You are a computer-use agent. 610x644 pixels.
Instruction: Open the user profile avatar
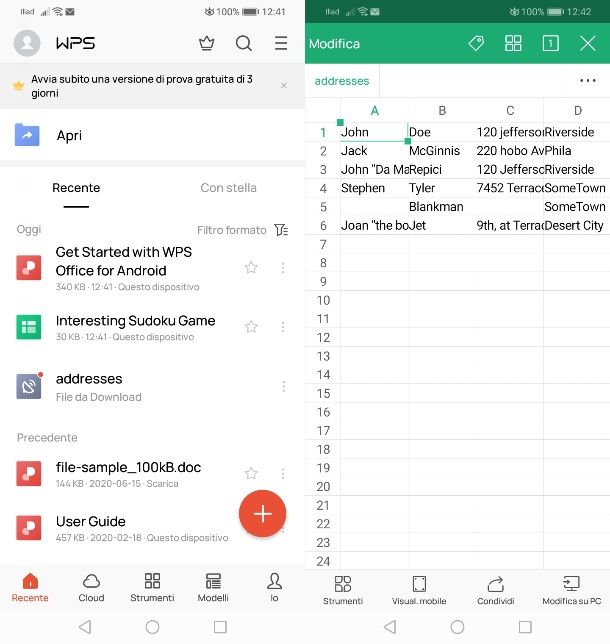pyautogui.click(x=27, y=43)
